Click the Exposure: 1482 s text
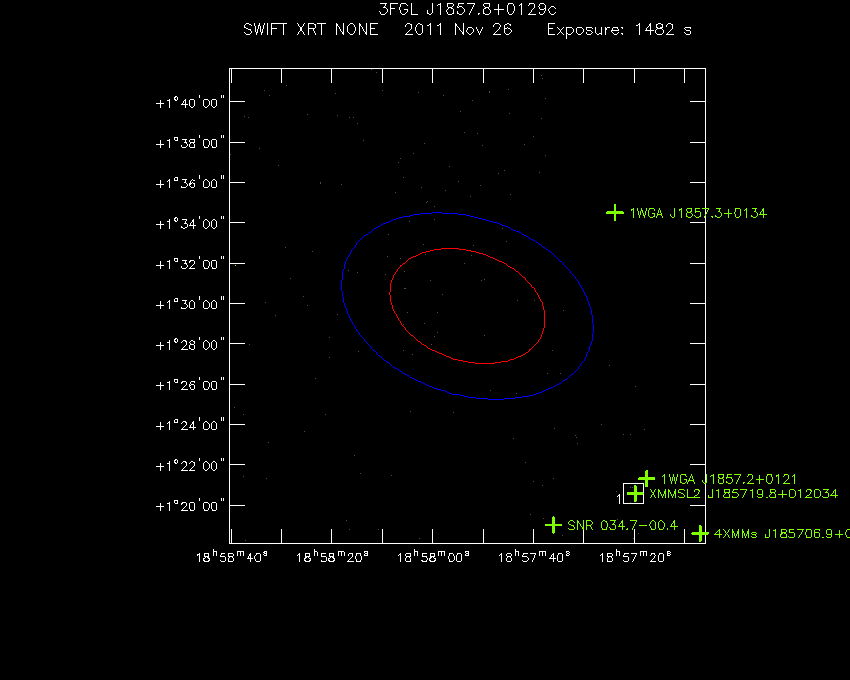Viewport: 850px width, 680px height. tap(619, 29)
